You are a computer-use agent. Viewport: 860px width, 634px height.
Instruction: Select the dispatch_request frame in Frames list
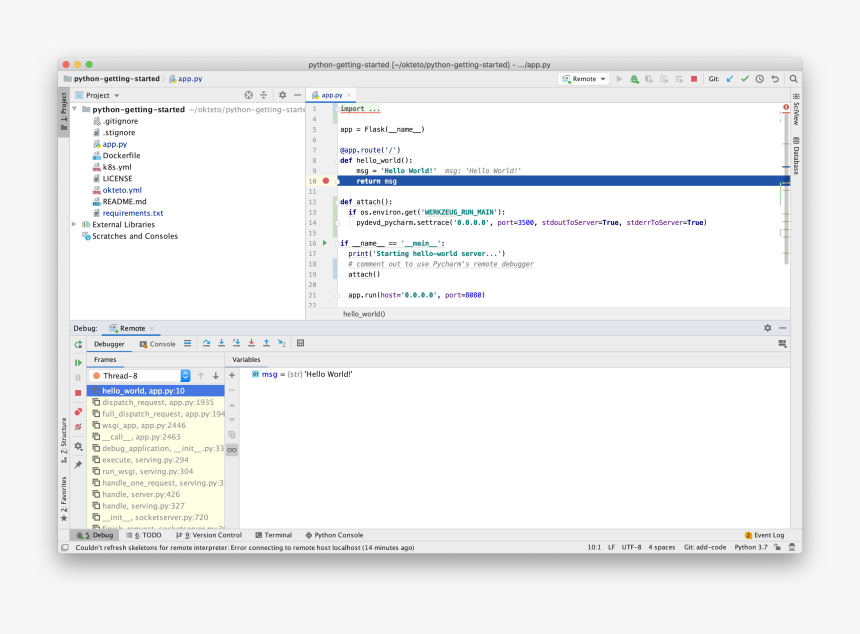(x=157, y=402)
